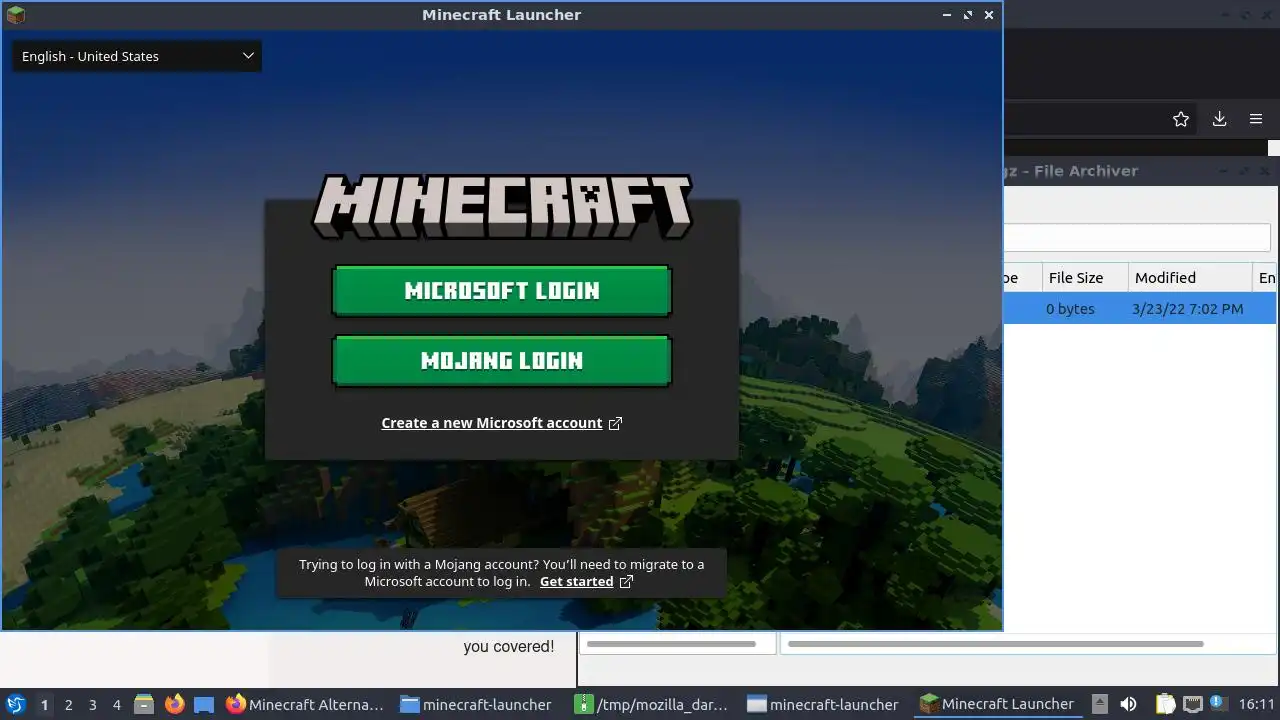Expand the English - United States language dropdown
The width and height of the screenshot is (1280, 720).
tap(137, 56)
